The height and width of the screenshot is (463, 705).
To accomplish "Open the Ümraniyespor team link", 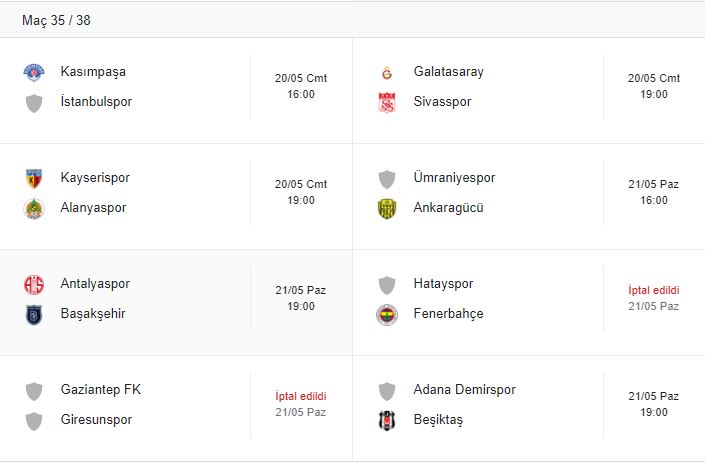I will point(454,178).
